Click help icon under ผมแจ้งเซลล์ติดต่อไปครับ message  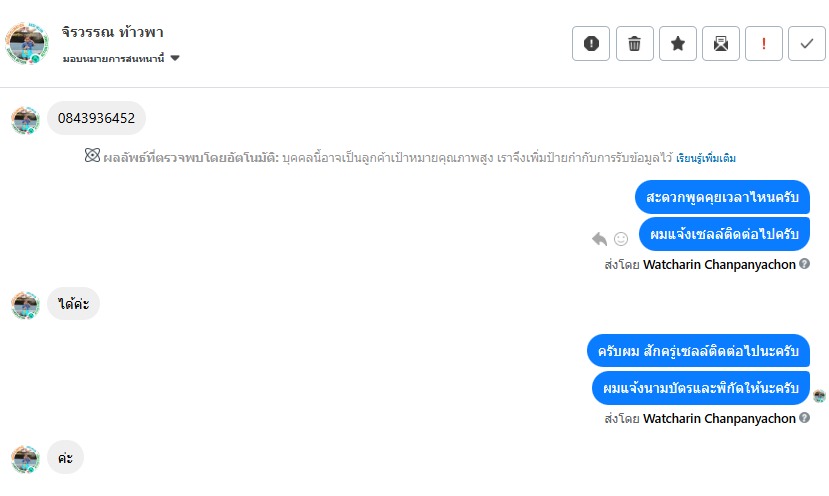pyautogui.click(x=804, y=264)
